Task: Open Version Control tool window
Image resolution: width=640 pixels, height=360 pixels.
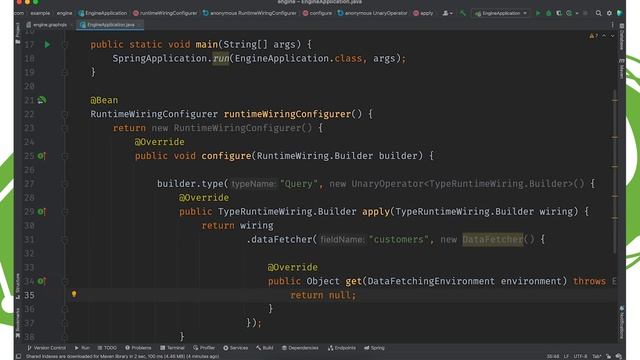Action: coord(46,348)
